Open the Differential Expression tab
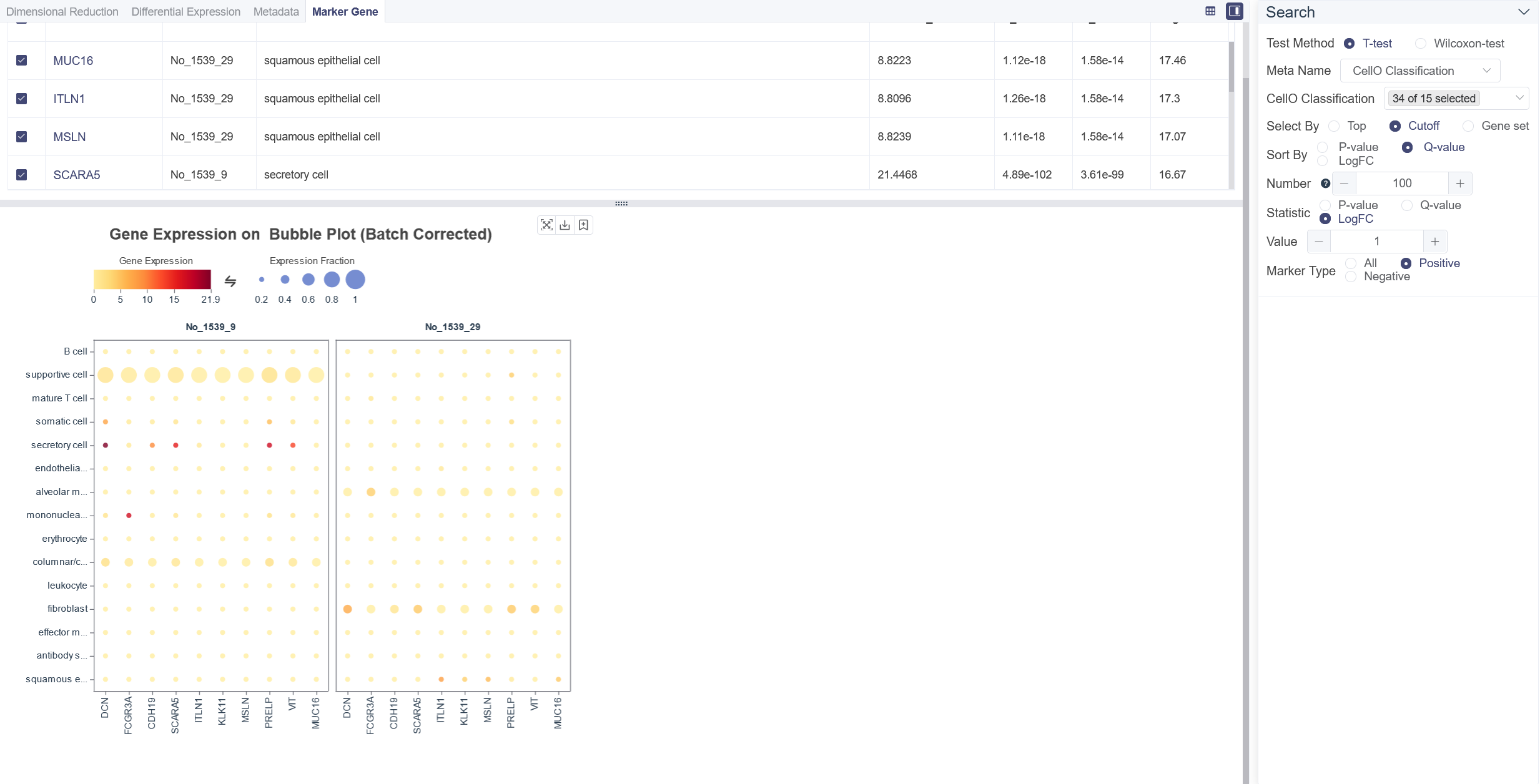The width and height of the screenshot is (1540, 784). click(185, 12)
